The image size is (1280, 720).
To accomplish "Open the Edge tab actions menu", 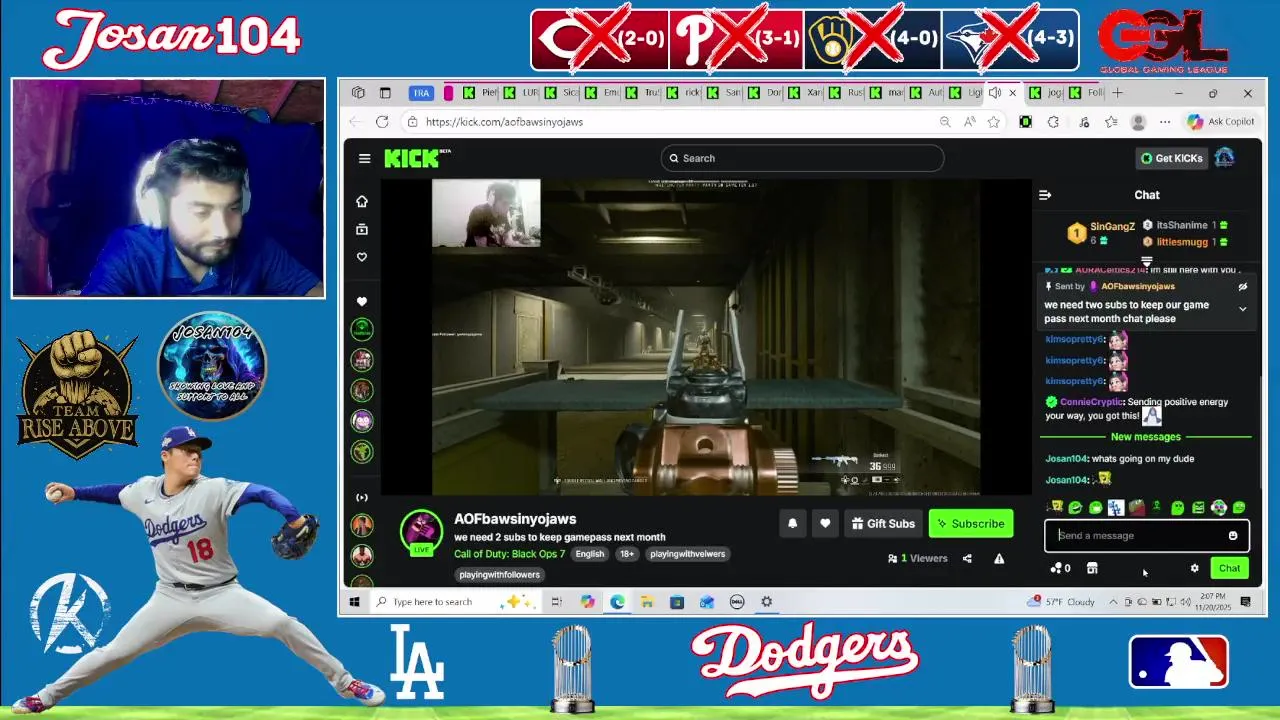I will [385, 93].
